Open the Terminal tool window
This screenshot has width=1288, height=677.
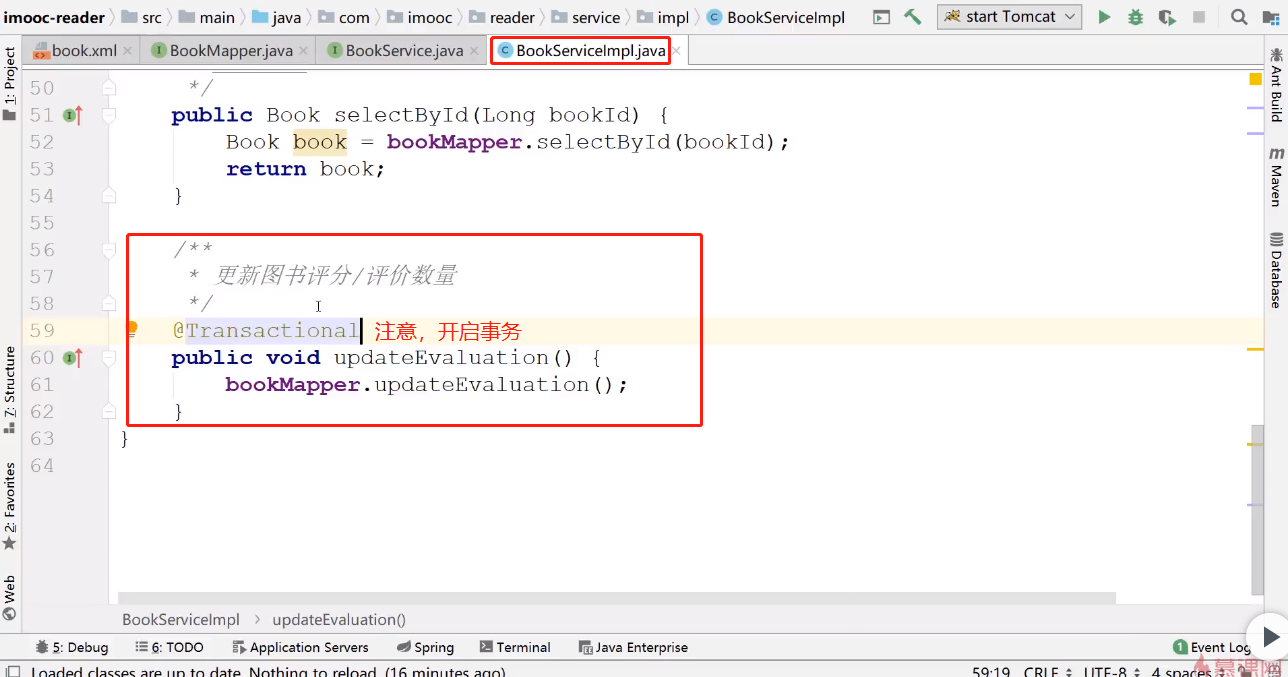coord(514,647)
